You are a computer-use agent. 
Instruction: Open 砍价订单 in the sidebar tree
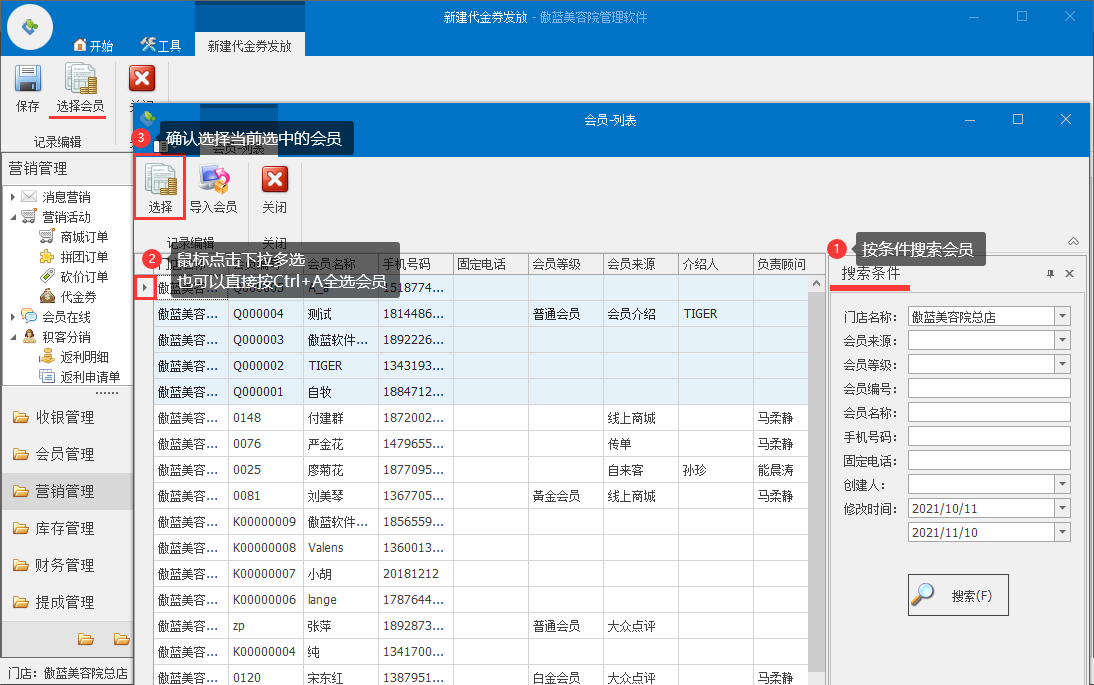click(84, 277)
